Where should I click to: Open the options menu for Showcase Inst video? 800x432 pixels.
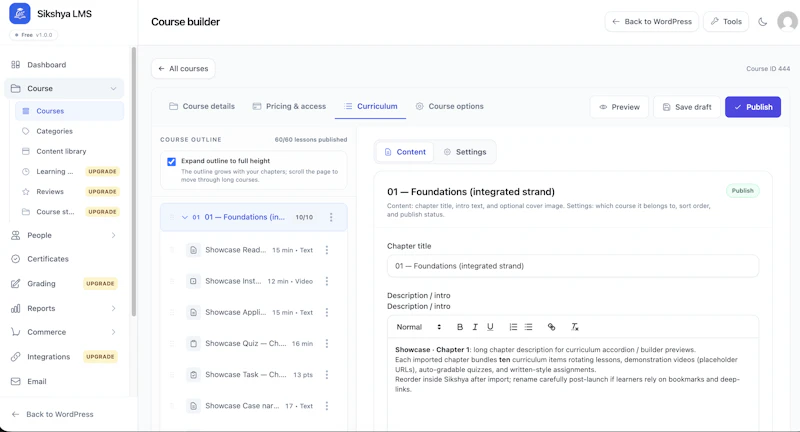pos(327,281)
